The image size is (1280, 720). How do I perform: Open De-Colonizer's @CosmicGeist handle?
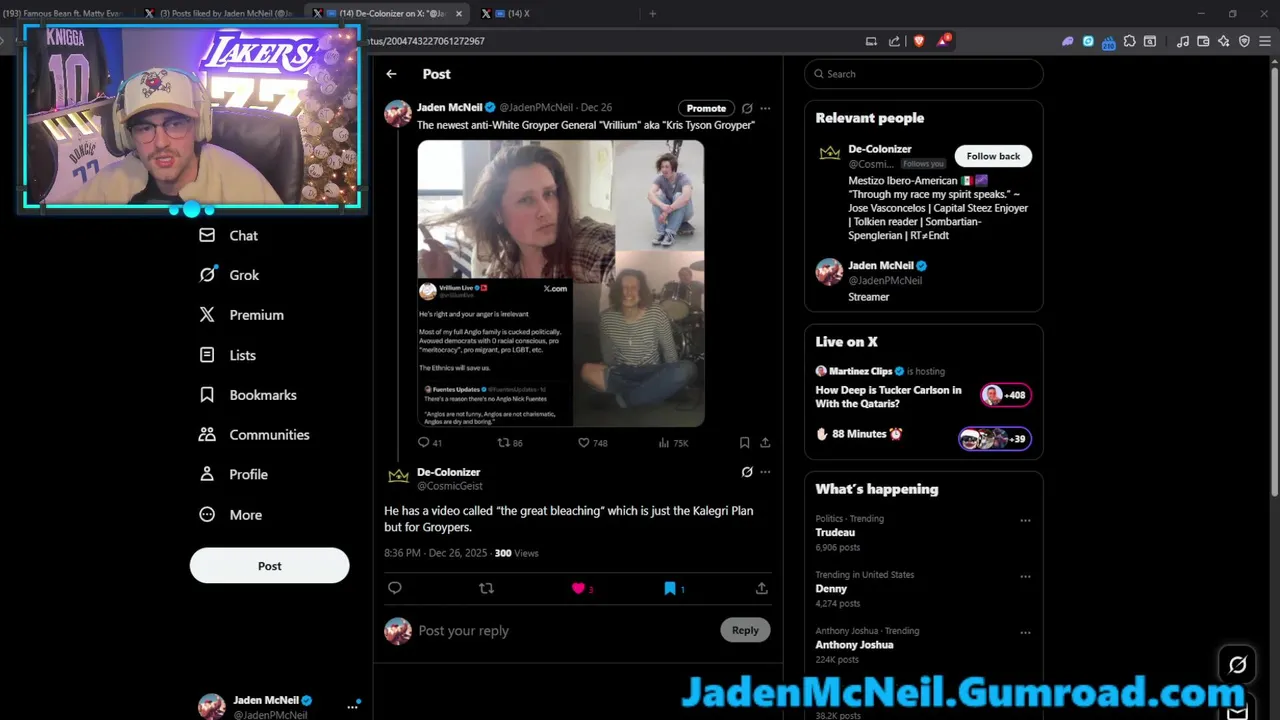[x=450, y=486]
